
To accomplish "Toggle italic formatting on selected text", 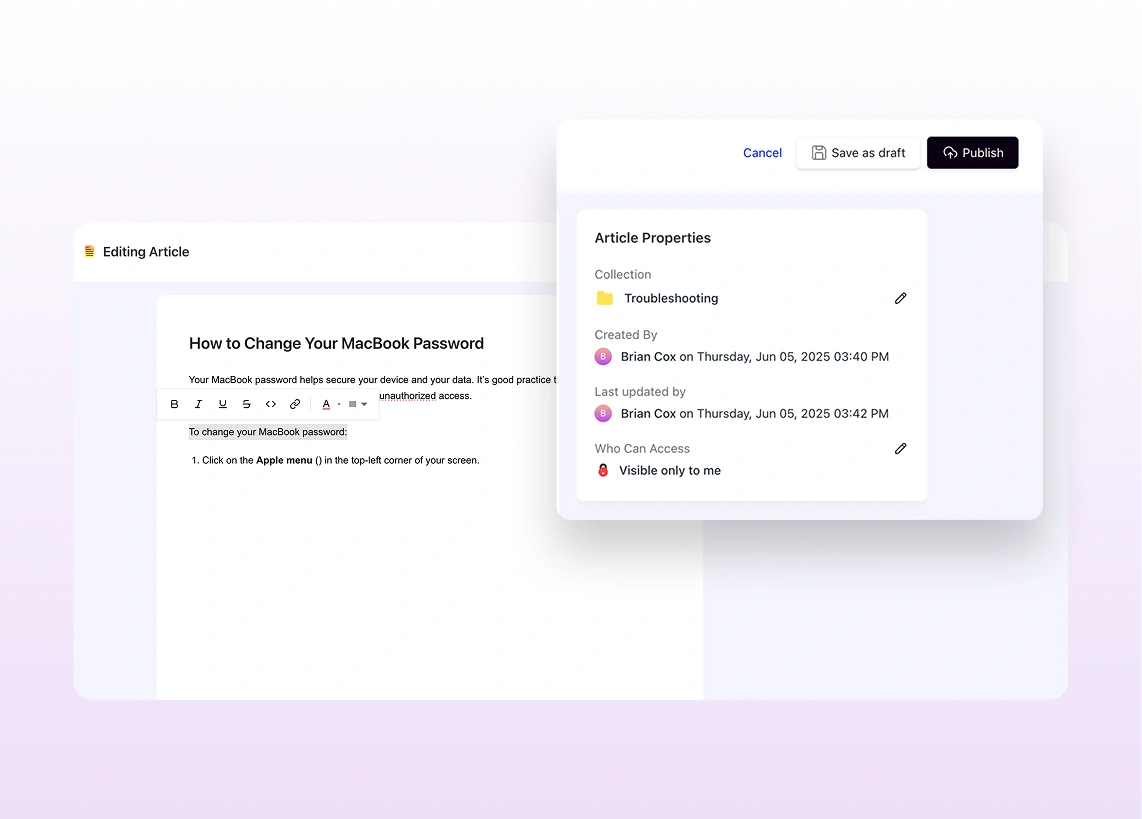I will click(x=198, y=404).
